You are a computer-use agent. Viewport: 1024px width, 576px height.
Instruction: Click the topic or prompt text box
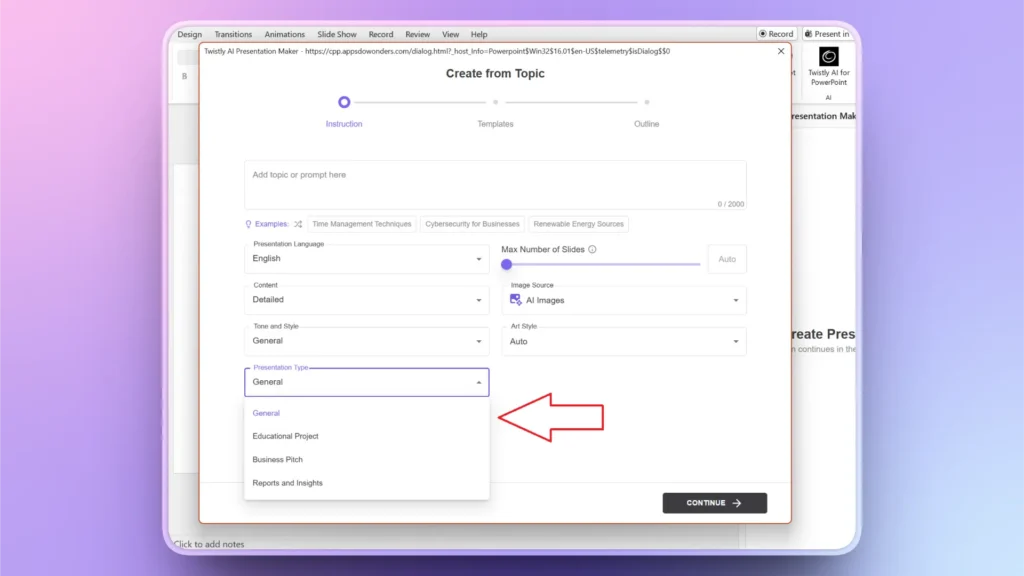[495, 185]
